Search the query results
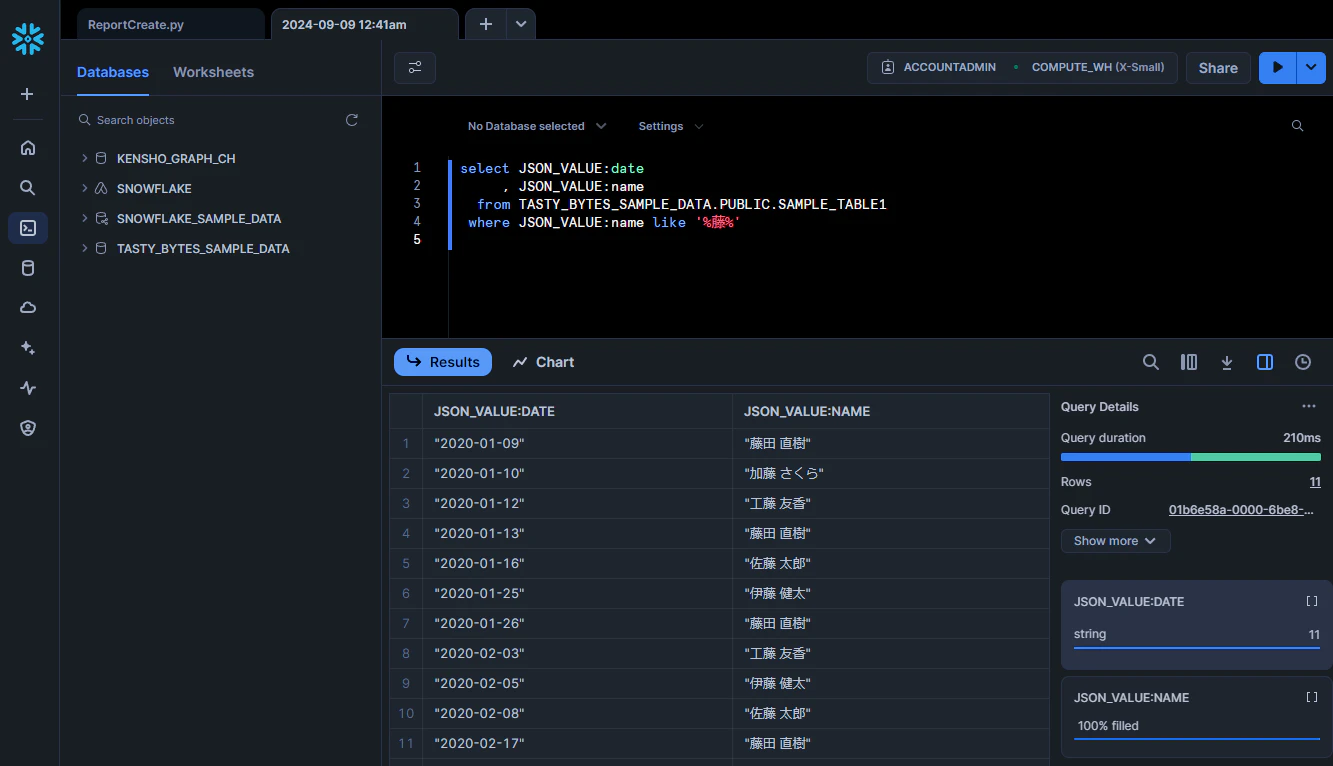This screenshot has height=766, width=1333. click(x=1151, y=362)
